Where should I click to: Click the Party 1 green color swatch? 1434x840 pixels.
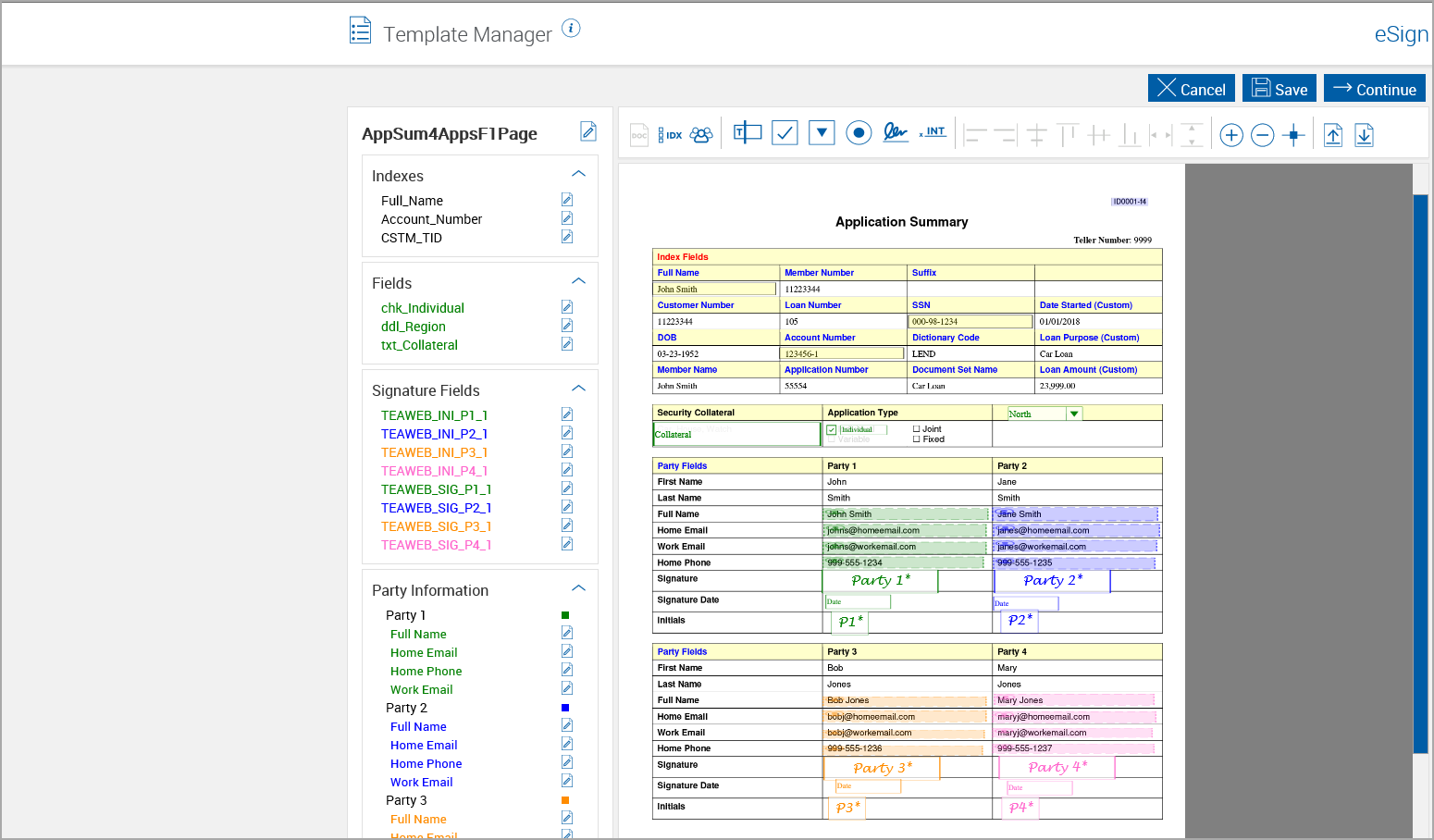(x=565, y=615)
